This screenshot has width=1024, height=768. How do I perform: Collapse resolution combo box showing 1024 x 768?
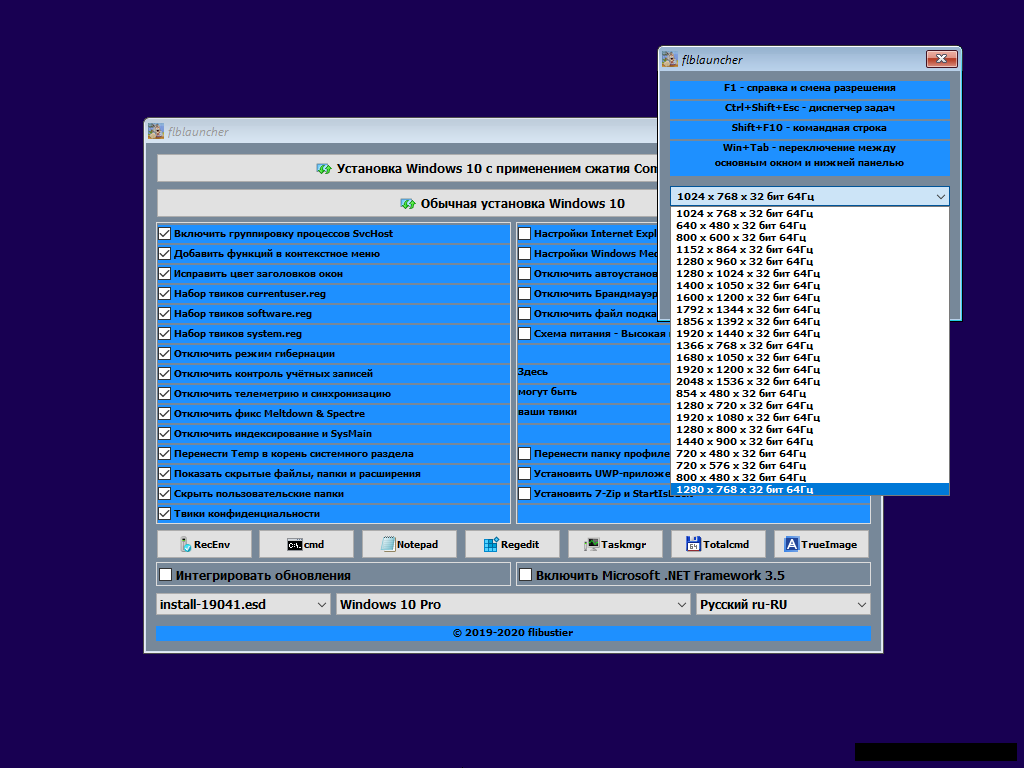[x=810, y=196]
